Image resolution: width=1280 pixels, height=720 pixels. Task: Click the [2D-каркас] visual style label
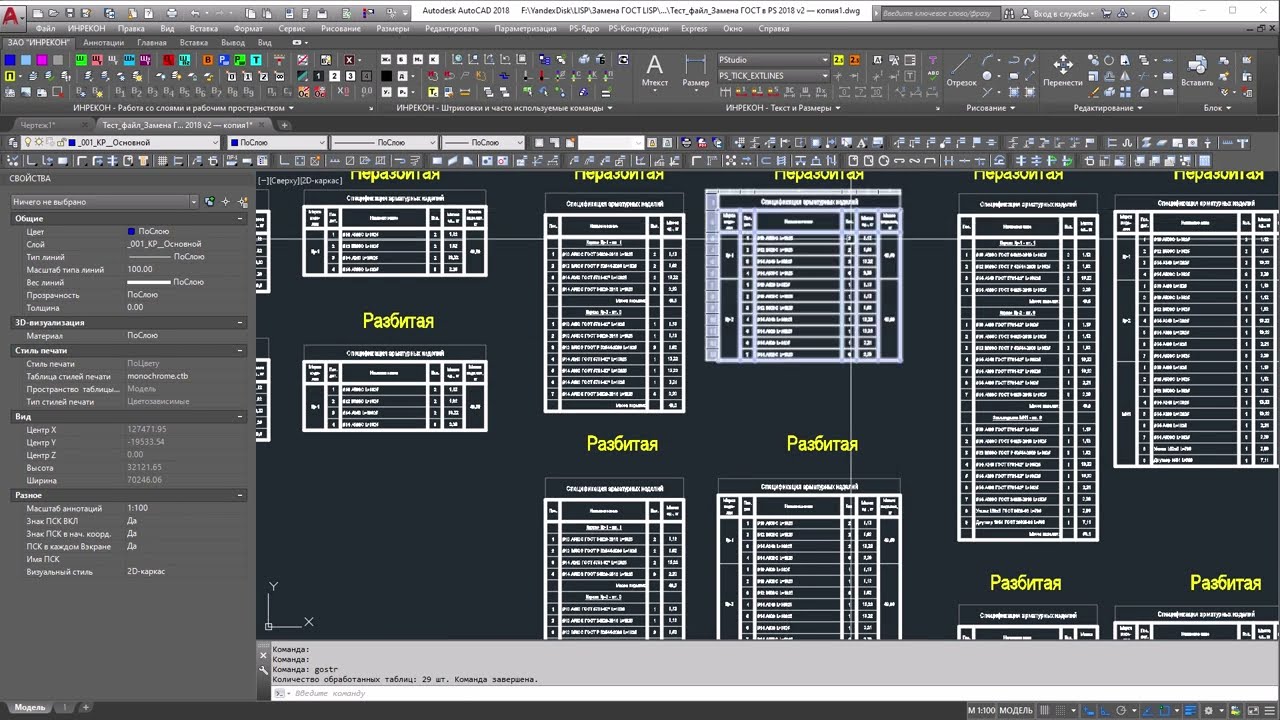pos(323,180)
